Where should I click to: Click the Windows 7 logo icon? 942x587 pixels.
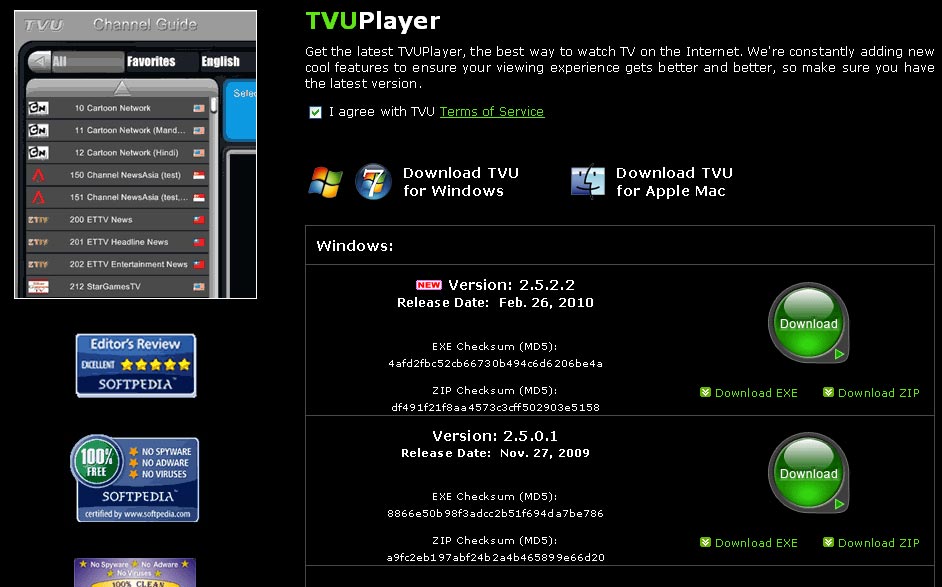tap(373, 181)
